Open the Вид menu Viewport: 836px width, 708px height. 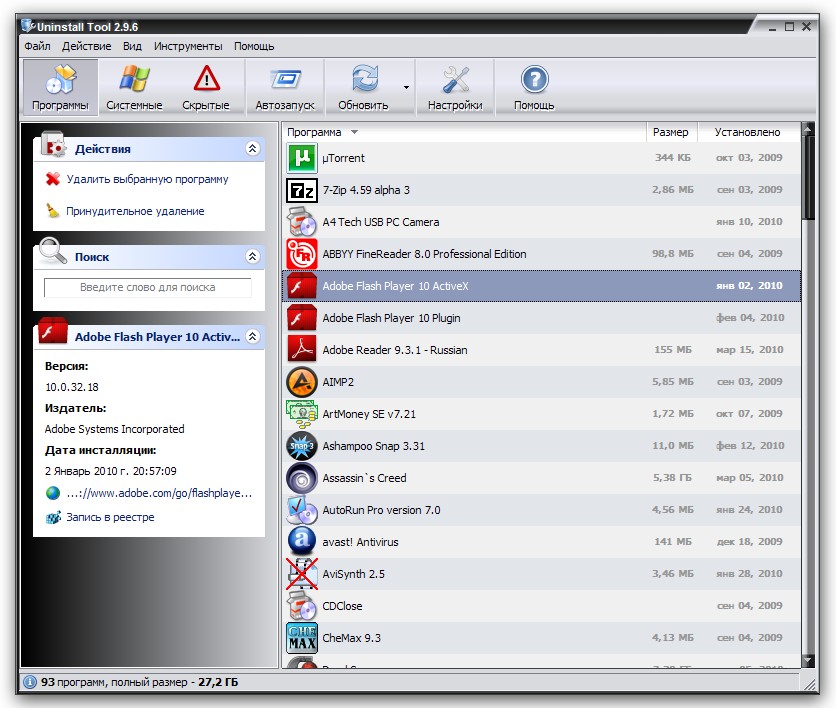(x=132, y=46)
